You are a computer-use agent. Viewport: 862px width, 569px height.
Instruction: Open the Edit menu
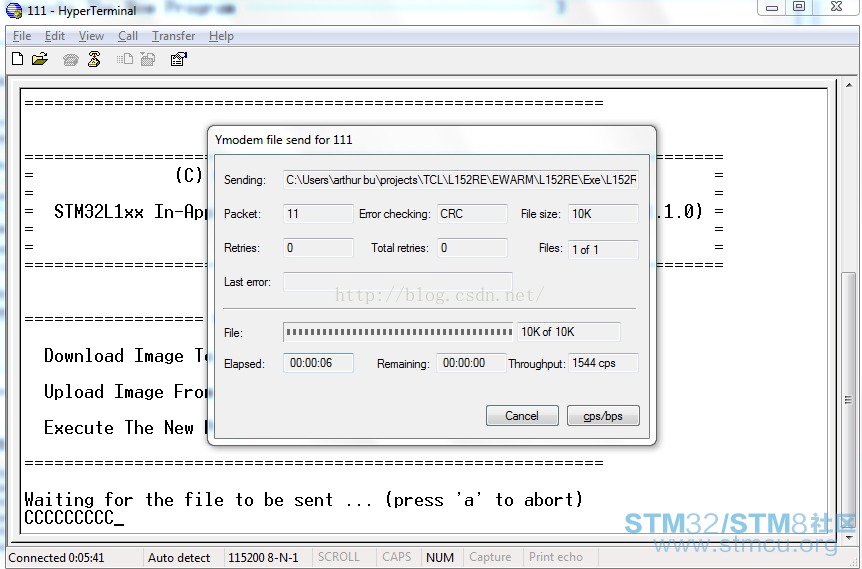pos(55,36)
